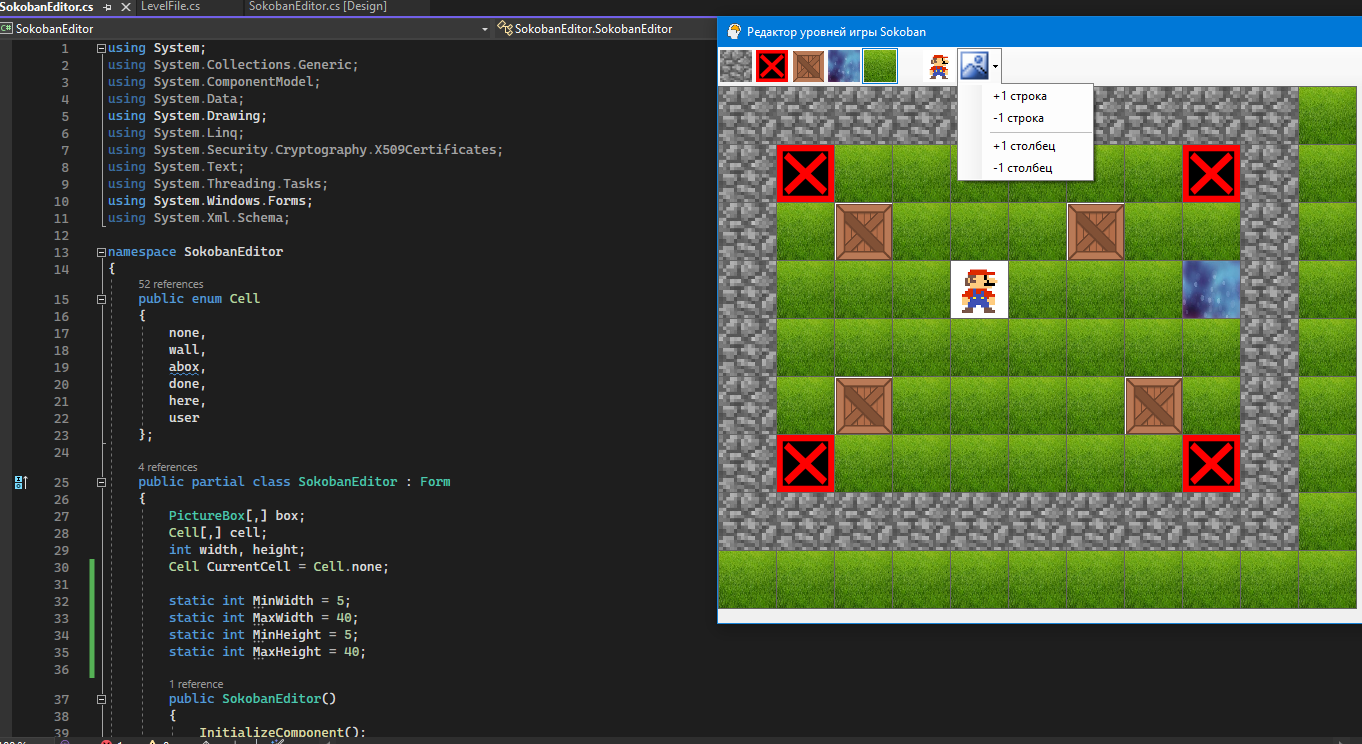Screen dimensions: 1362x744
Task: Select the Mario player tool in toolbar
Action: [x=939, y=66]
